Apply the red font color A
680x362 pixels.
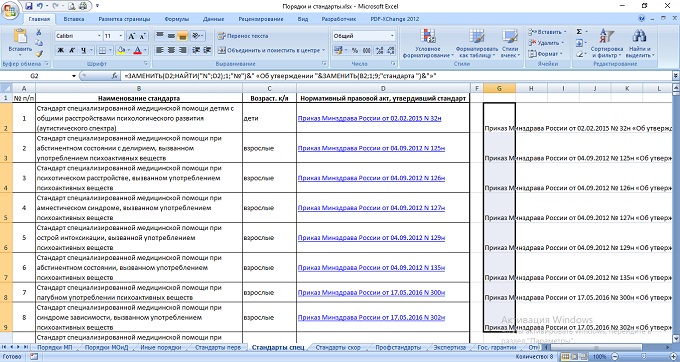137,50
